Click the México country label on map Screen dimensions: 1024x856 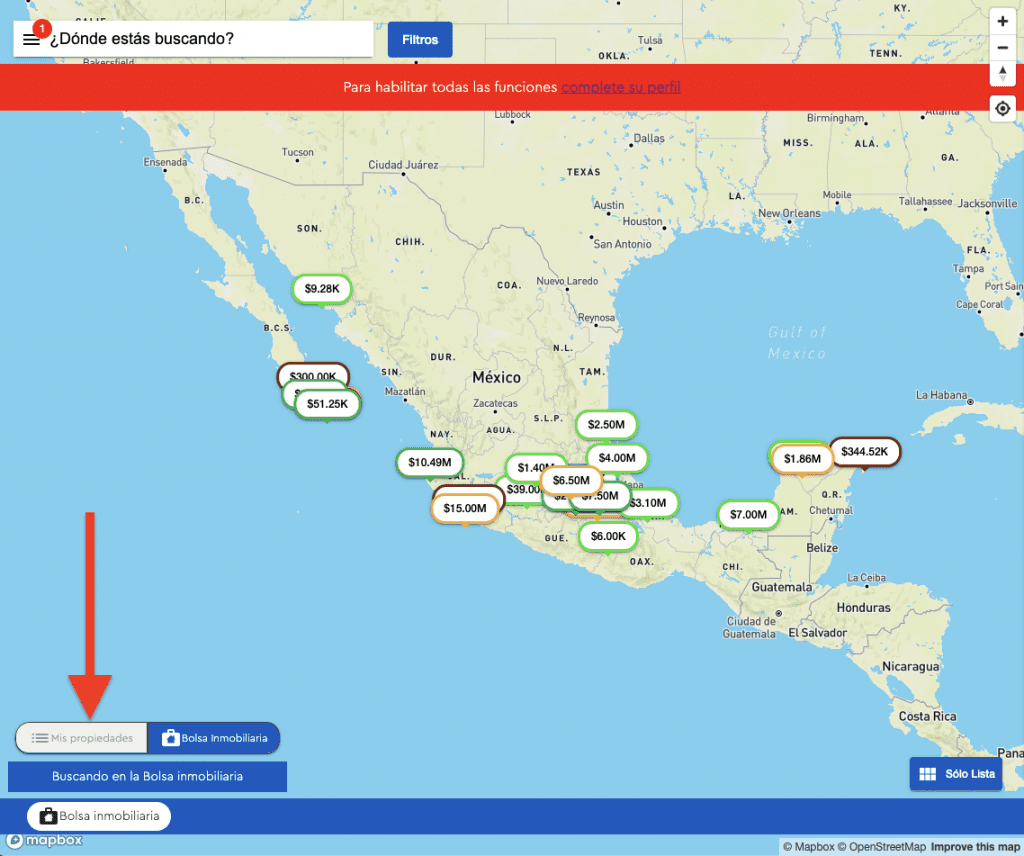[x=496, y=377]
